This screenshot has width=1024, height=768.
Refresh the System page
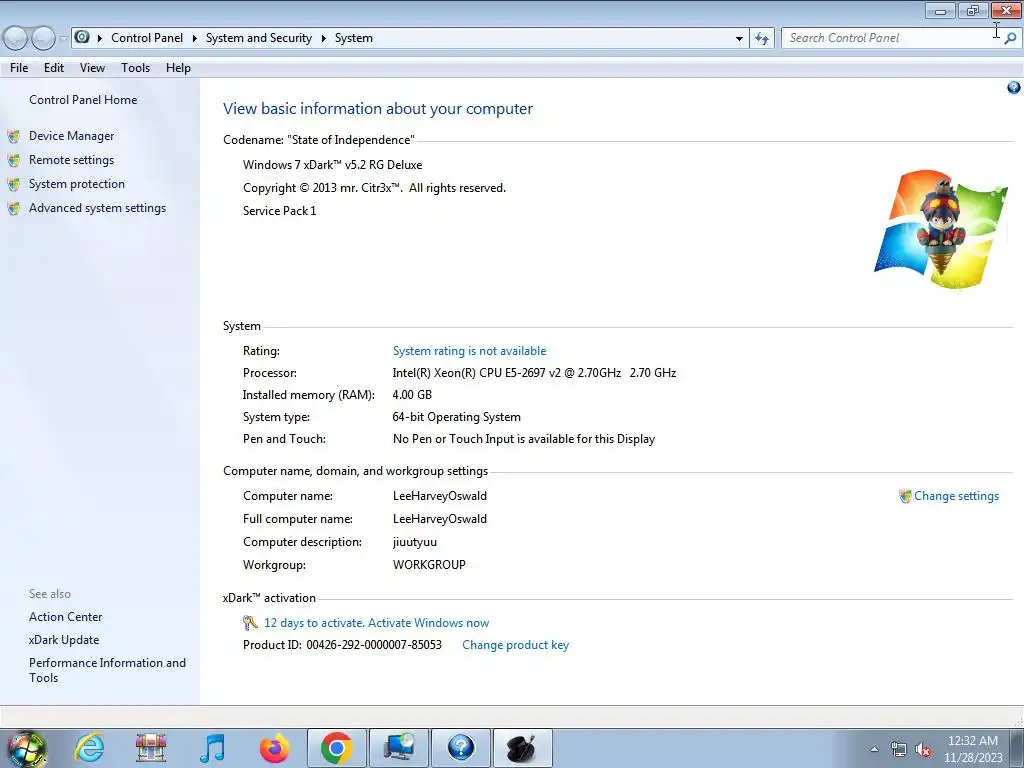click(761, 39)
